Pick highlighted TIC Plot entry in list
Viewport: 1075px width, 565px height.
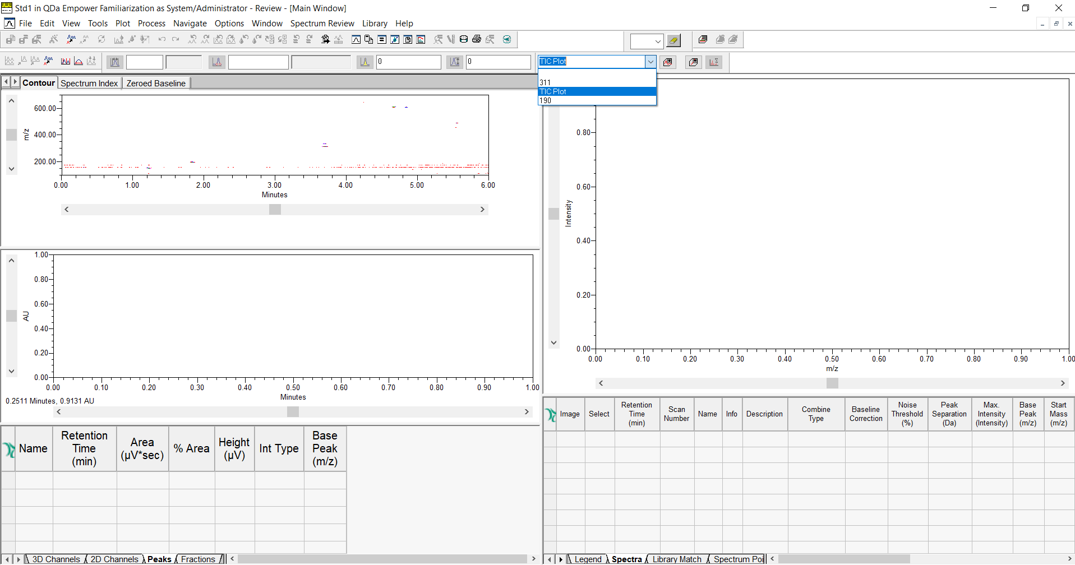pyautogui.click(x=597, y=91)
